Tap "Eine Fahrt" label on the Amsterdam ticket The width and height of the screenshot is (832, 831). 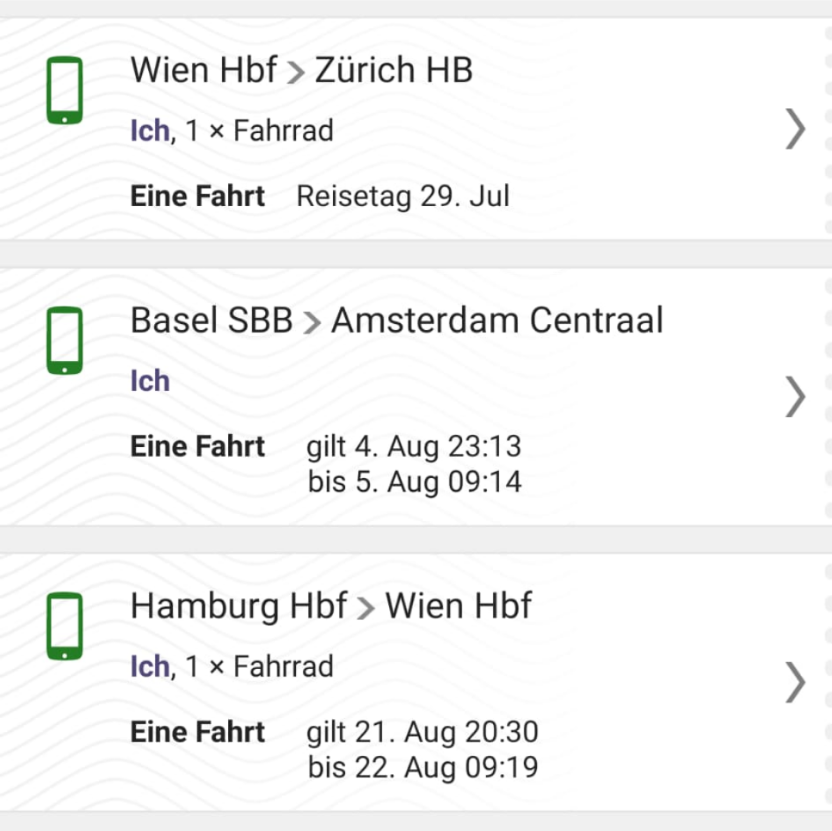point(197,446)
